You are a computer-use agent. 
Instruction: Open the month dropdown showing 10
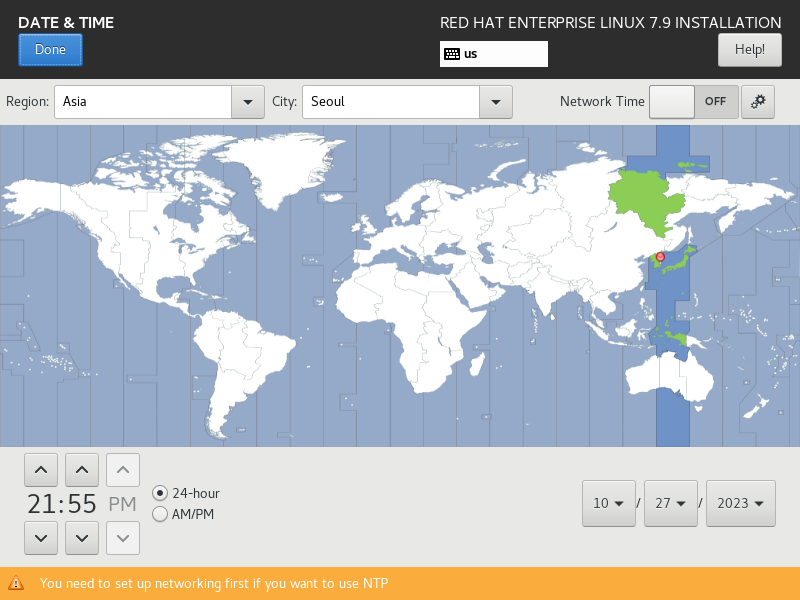coord(609,503)
